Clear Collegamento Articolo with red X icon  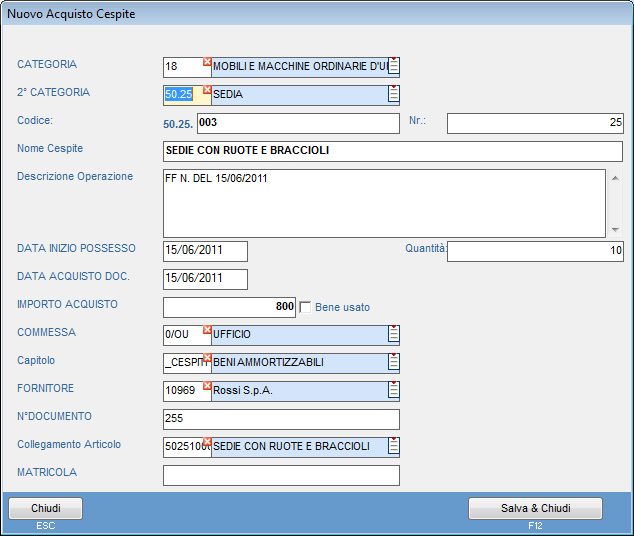(207, 441)
